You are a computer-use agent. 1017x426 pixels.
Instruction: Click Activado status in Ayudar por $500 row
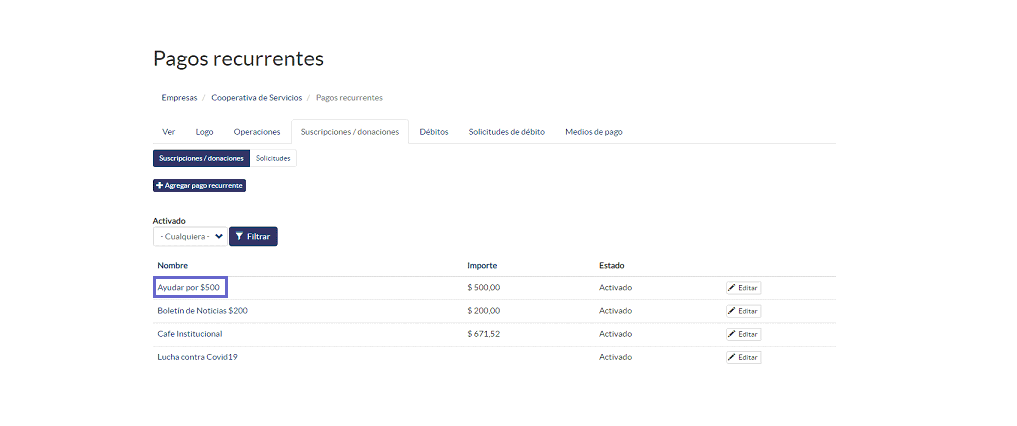(616, 287)
